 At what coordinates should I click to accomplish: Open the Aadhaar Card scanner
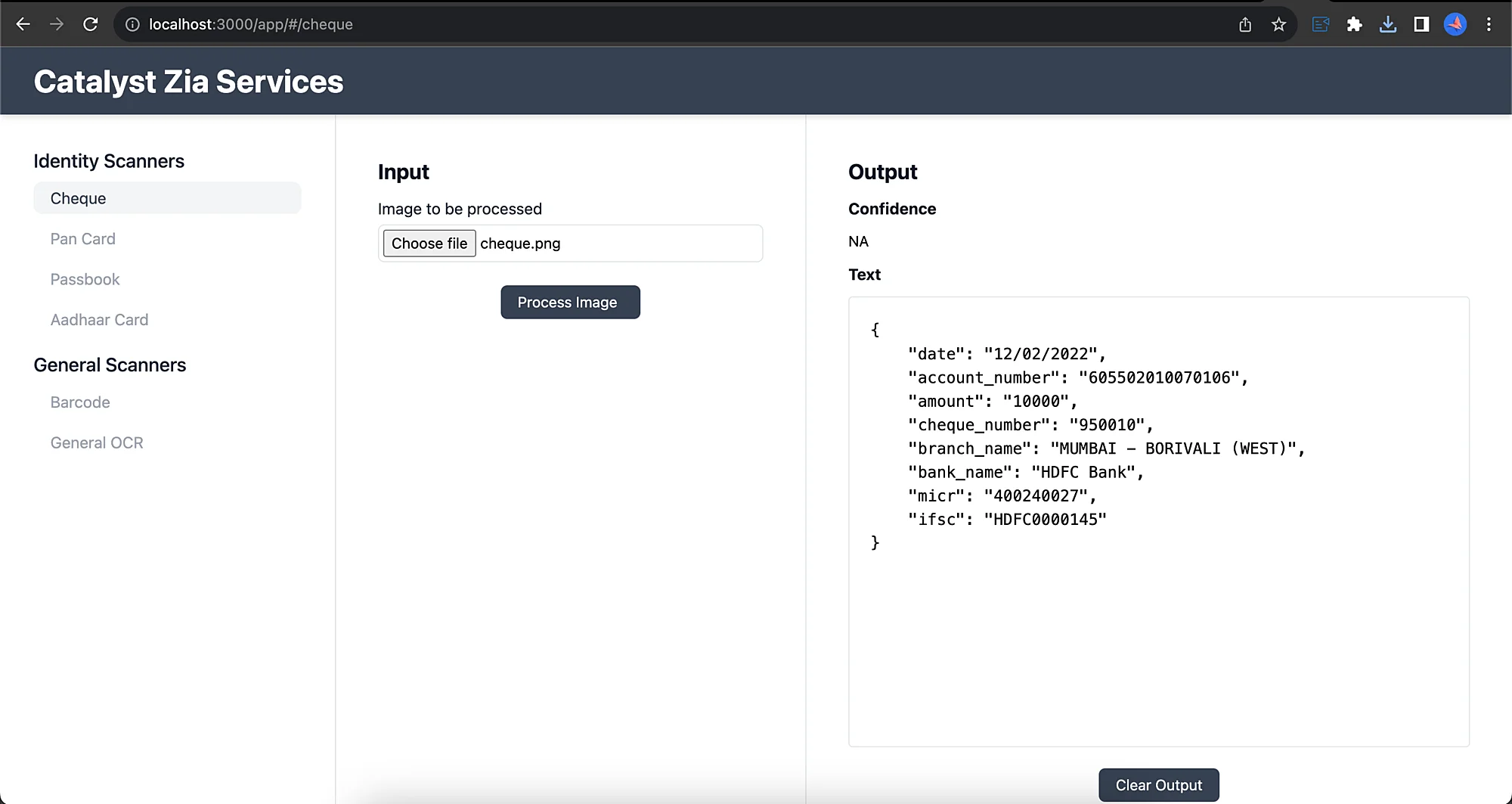(99, 320)
